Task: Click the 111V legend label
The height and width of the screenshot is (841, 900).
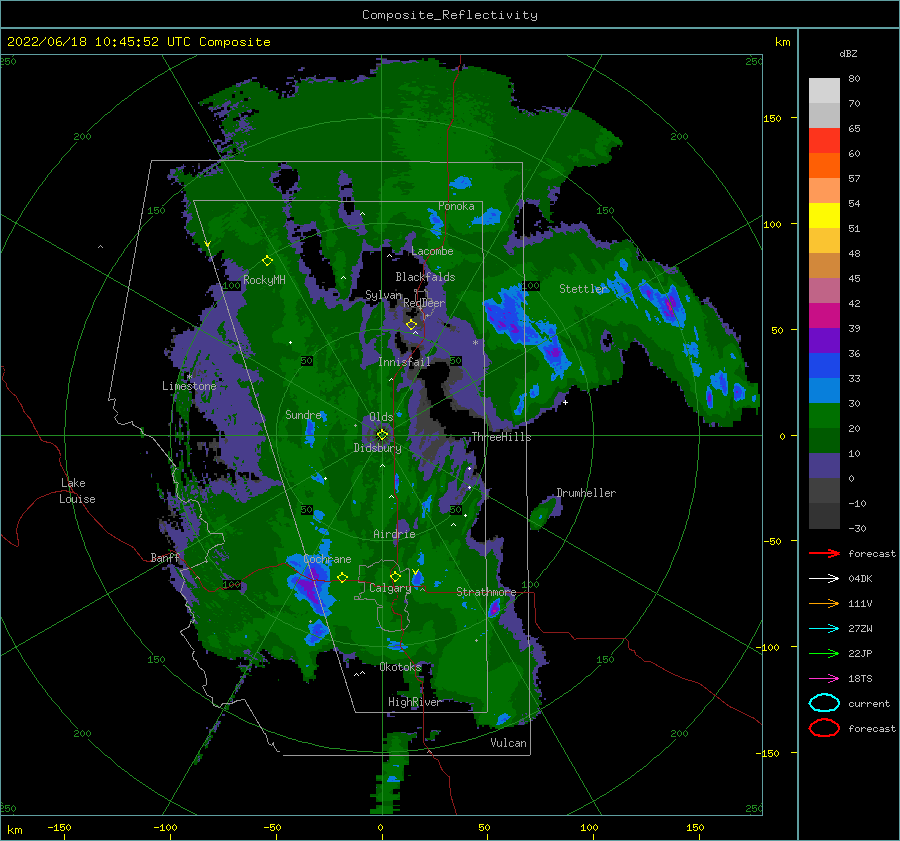Action: (860, 603)
